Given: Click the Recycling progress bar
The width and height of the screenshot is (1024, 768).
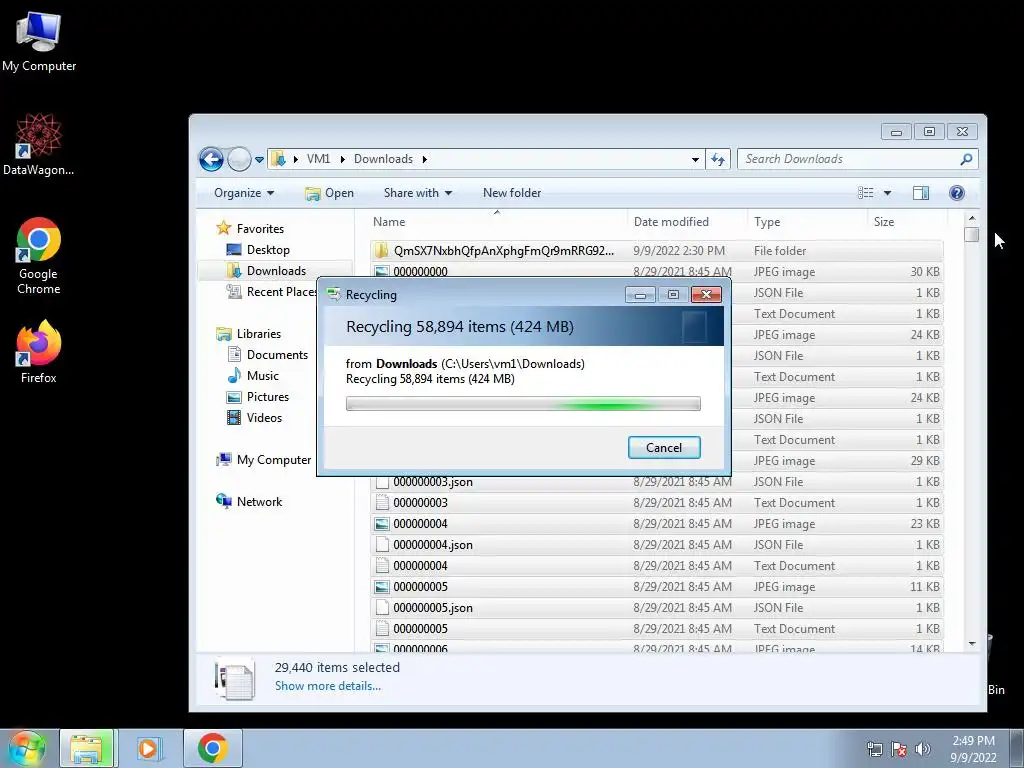Looking at the screenshot, I should point(523,404).
